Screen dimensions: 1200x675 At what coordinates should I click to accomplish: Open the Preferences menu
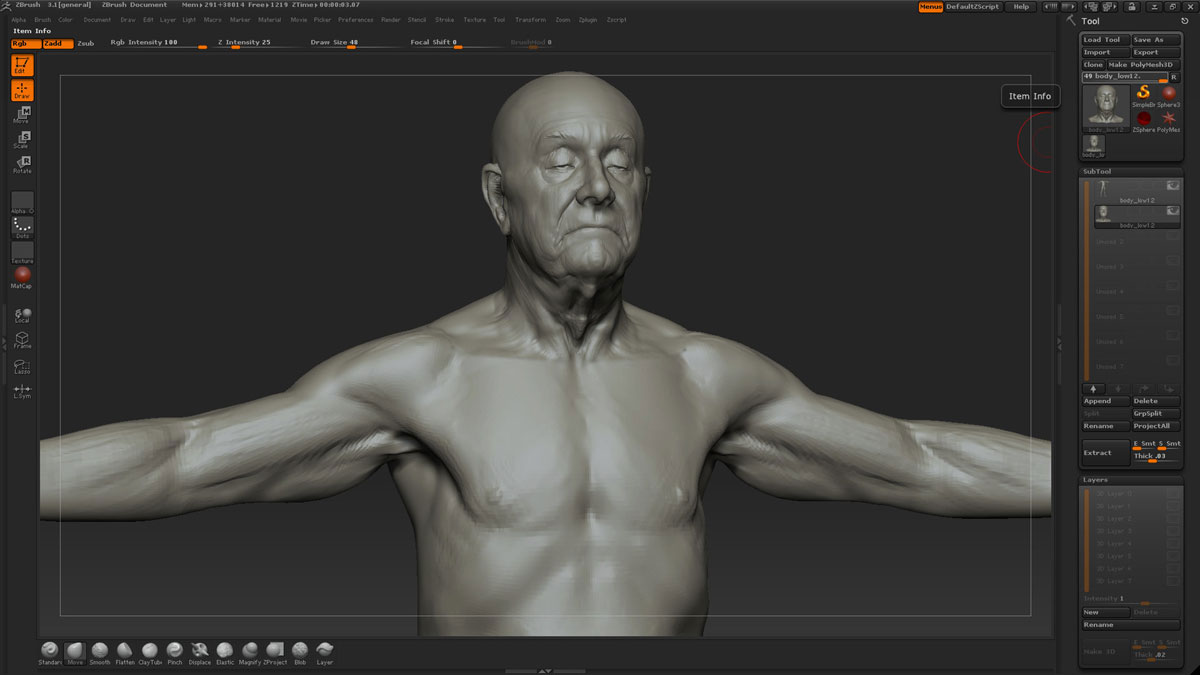click(x=355, y=19)
